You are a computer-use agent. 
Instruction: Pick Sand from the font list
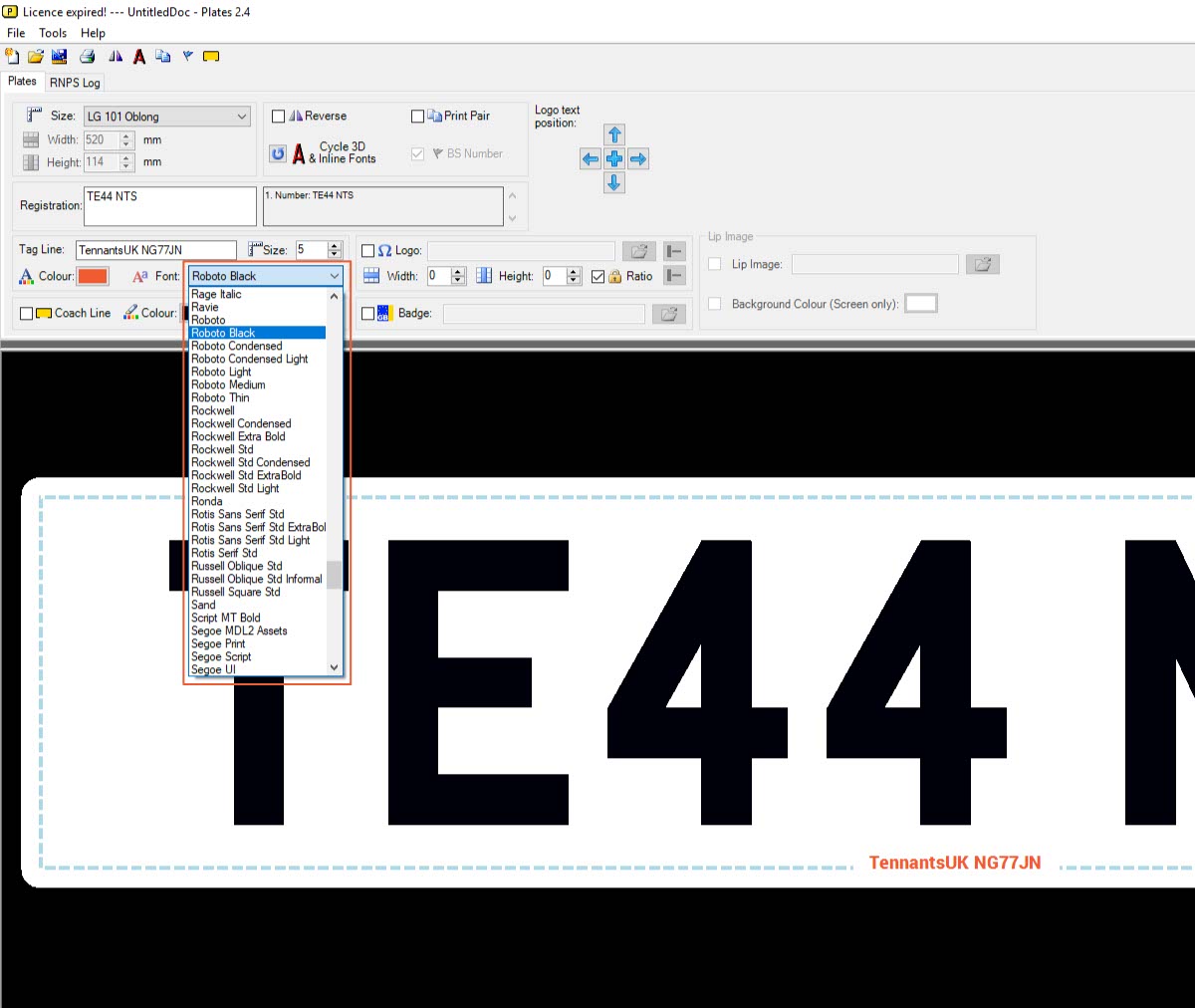tap(257, 605)
